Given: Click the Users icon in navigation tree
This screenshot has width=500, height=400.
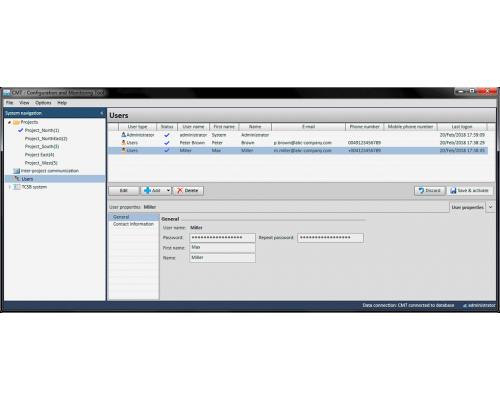Looking at the screenshot, I should [x=17, y=179].
